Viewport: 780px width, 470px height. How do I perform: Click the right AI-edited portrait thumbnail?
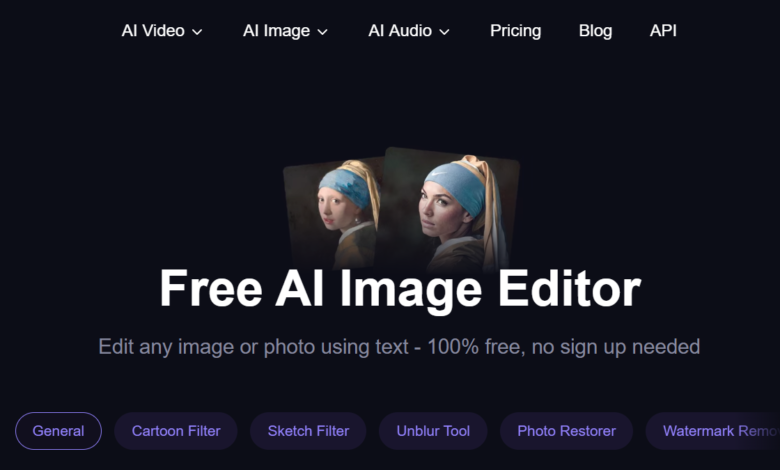coord(455,205)
